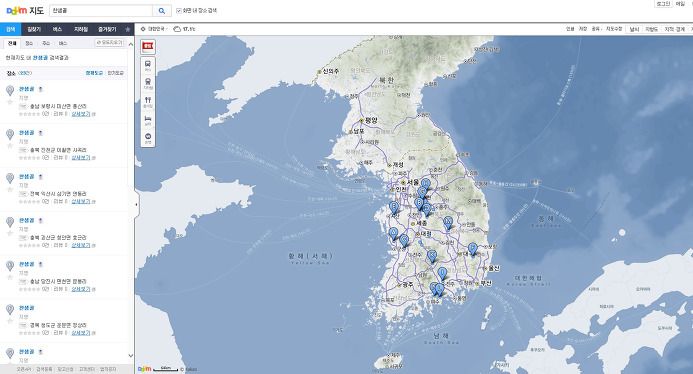Click the star icon in the navigation bar
693x374 pixels.
click(128, 29)
